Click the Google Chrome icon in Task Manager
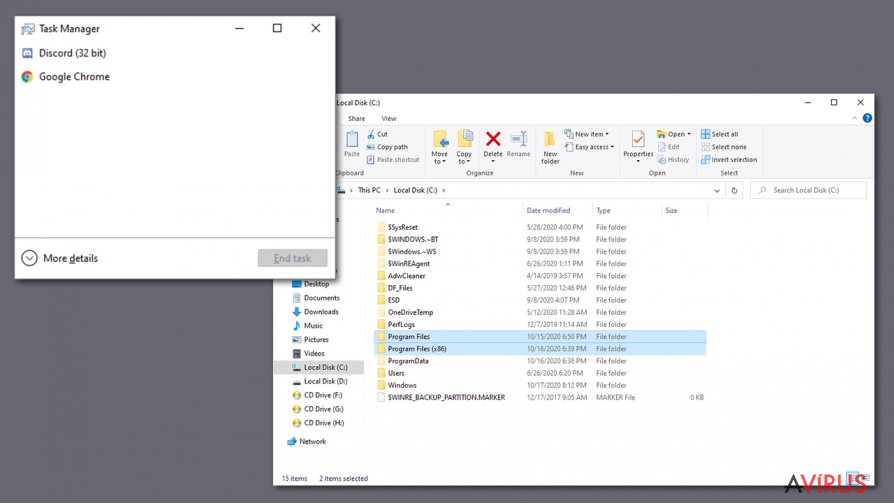Viewport: 894px width, 504px height. click(x=28, y=77)
